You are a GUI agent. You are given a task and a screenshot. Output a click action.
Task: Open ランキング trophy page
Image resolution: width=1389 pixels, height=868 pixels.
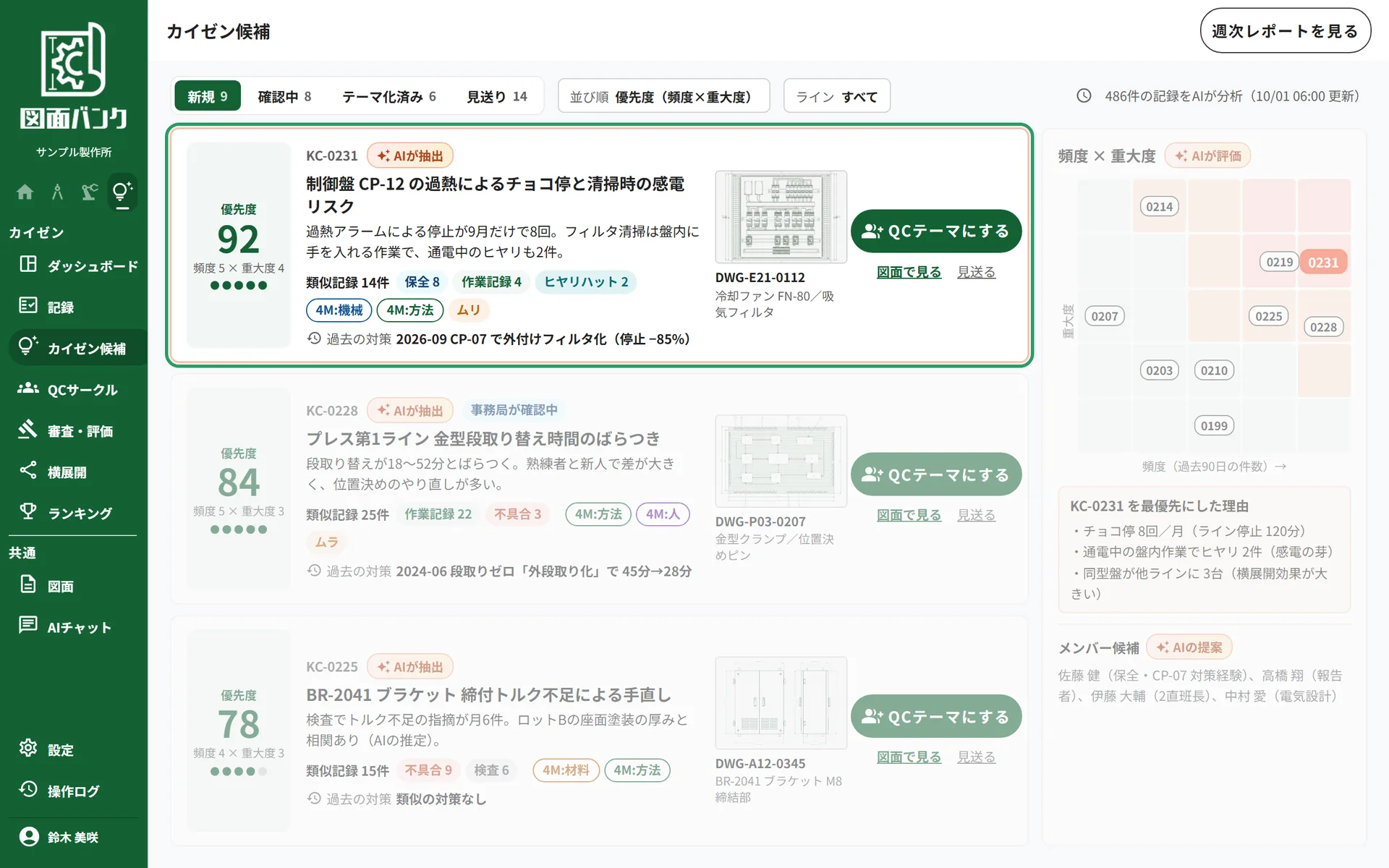[x=78, y=513]
